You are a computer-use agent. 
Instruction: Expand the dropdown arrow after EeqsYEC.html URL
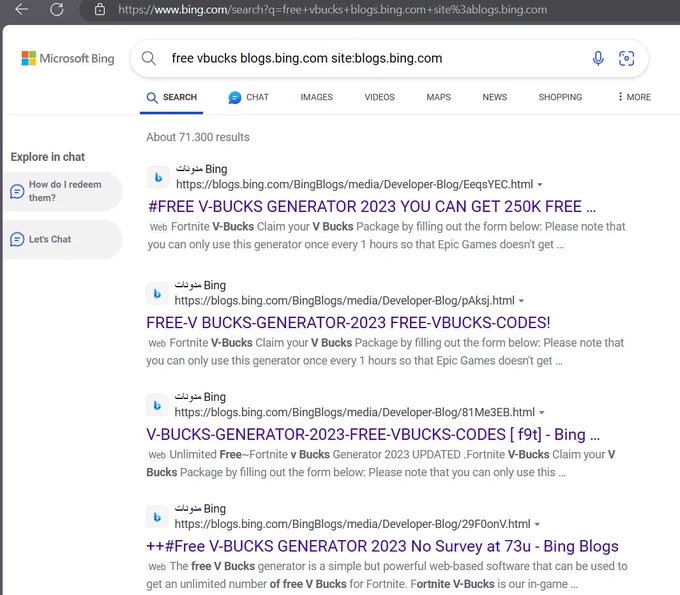[540, 185]
